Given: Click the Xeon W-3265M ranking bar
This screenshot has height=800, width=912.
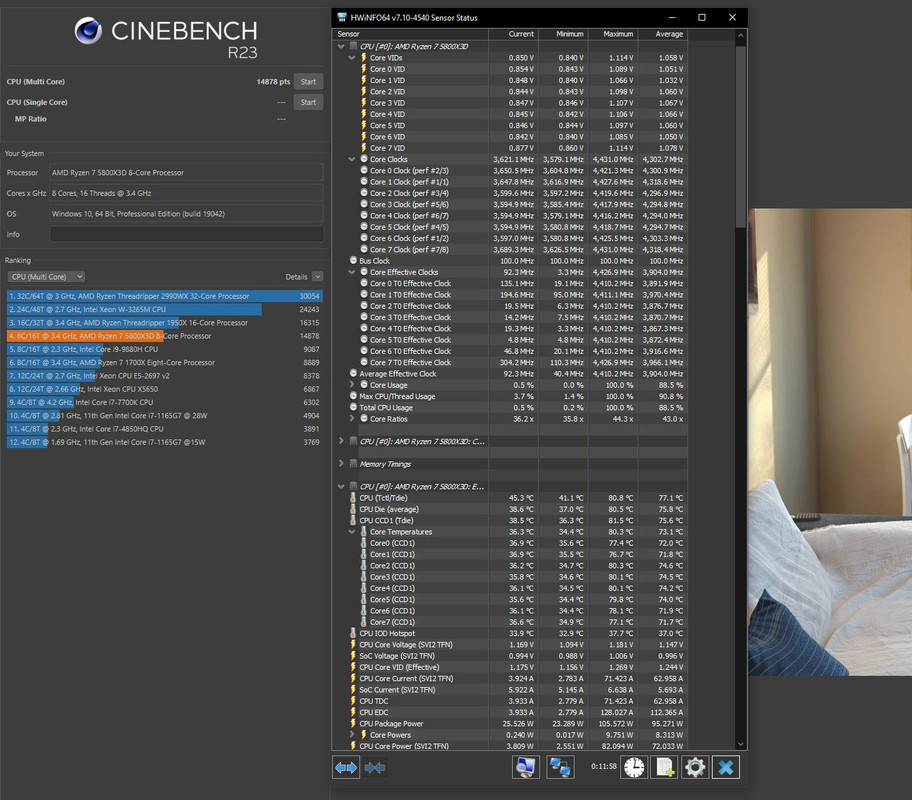Looking at the screenshot, I should tap(134, 310).
